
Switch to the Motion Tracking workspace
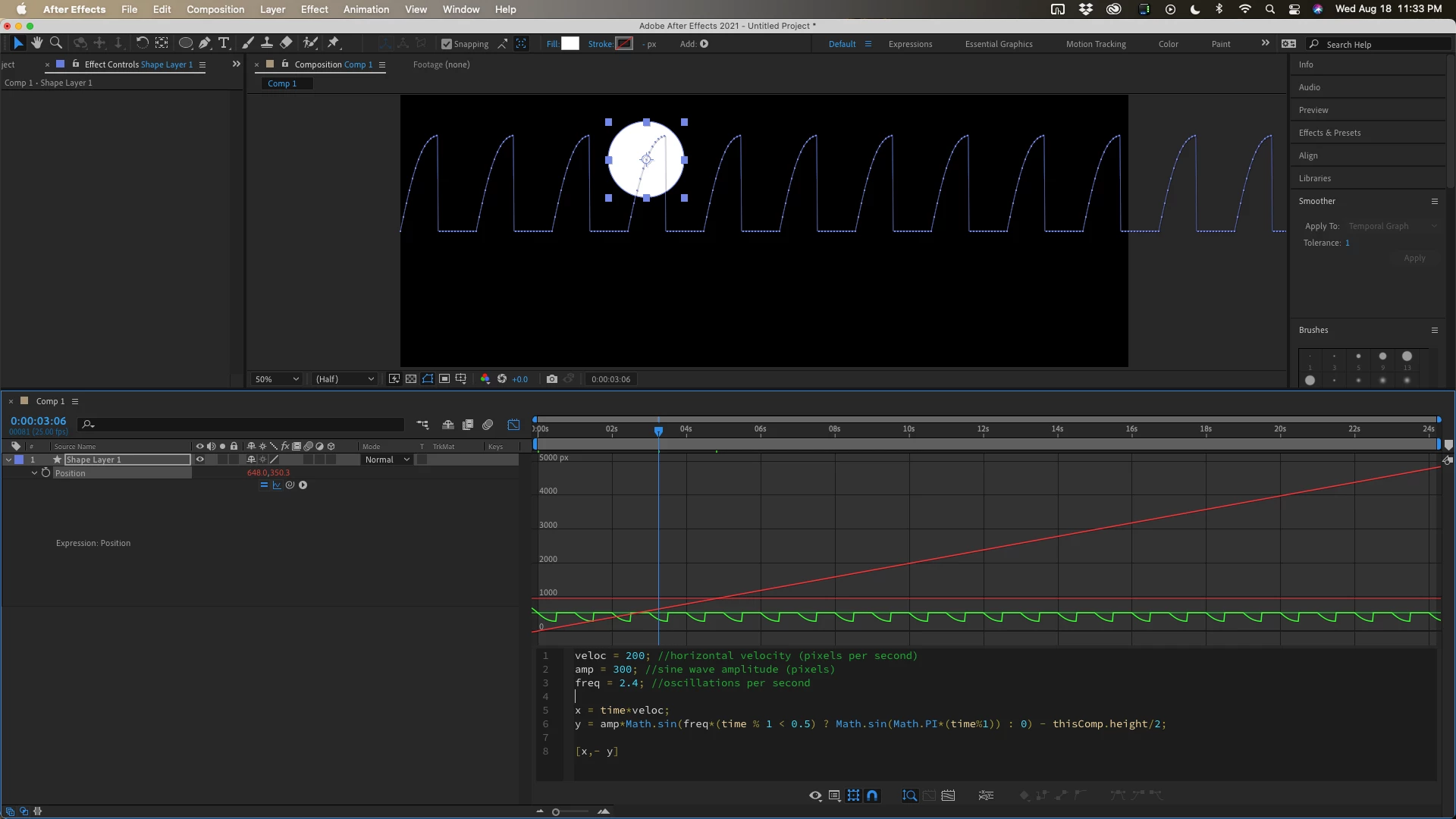(1095, 44)
